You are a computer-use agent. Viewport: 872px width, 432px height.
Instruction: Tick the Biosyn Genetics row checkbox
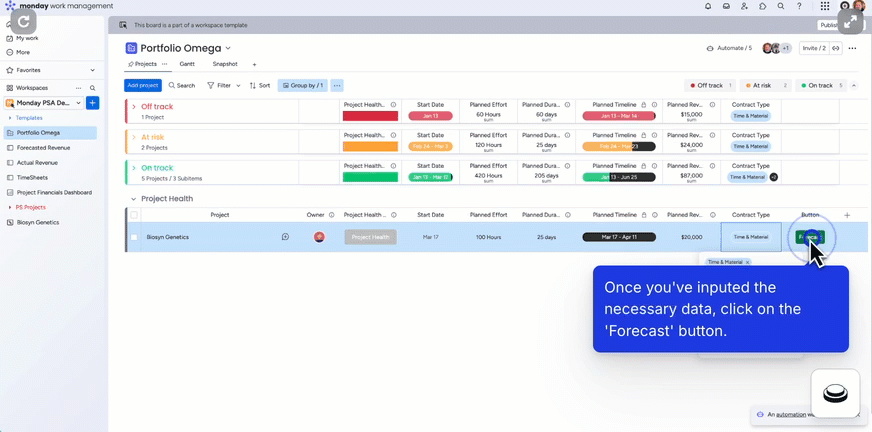click(134, 237)
